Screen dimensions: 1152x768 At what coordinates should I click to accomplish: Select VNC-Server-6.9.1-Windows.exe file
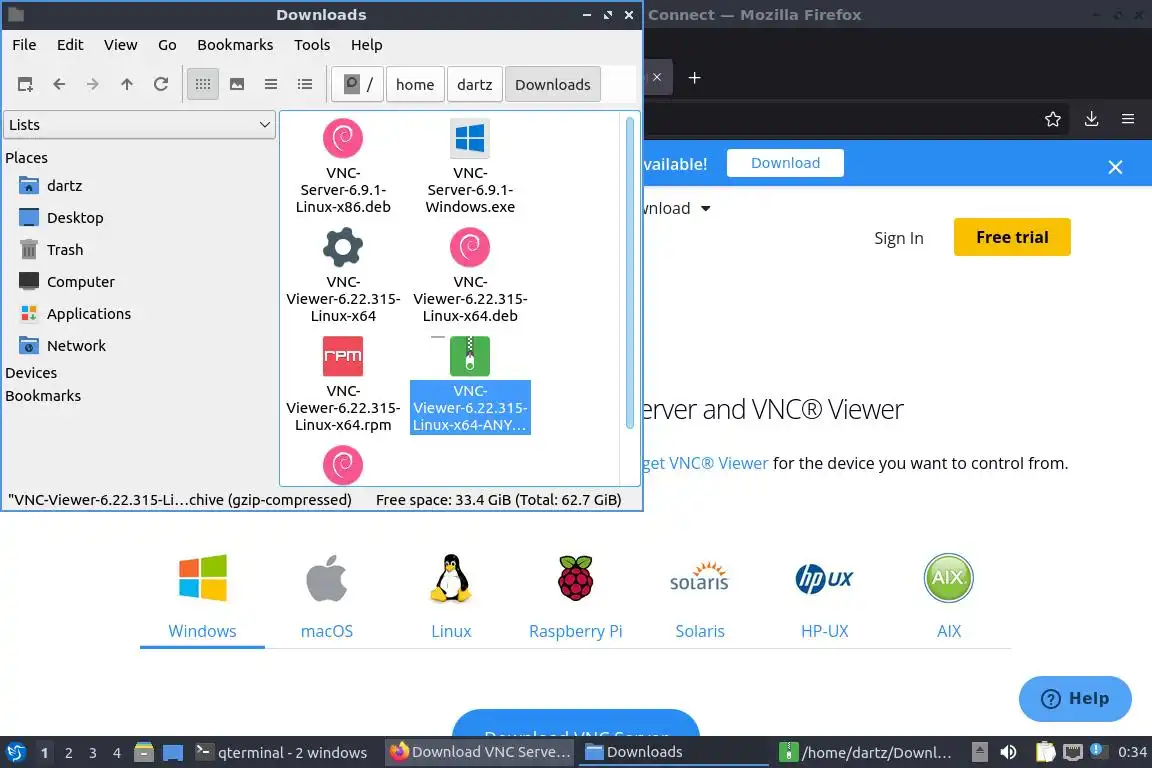tap(470, 166)
